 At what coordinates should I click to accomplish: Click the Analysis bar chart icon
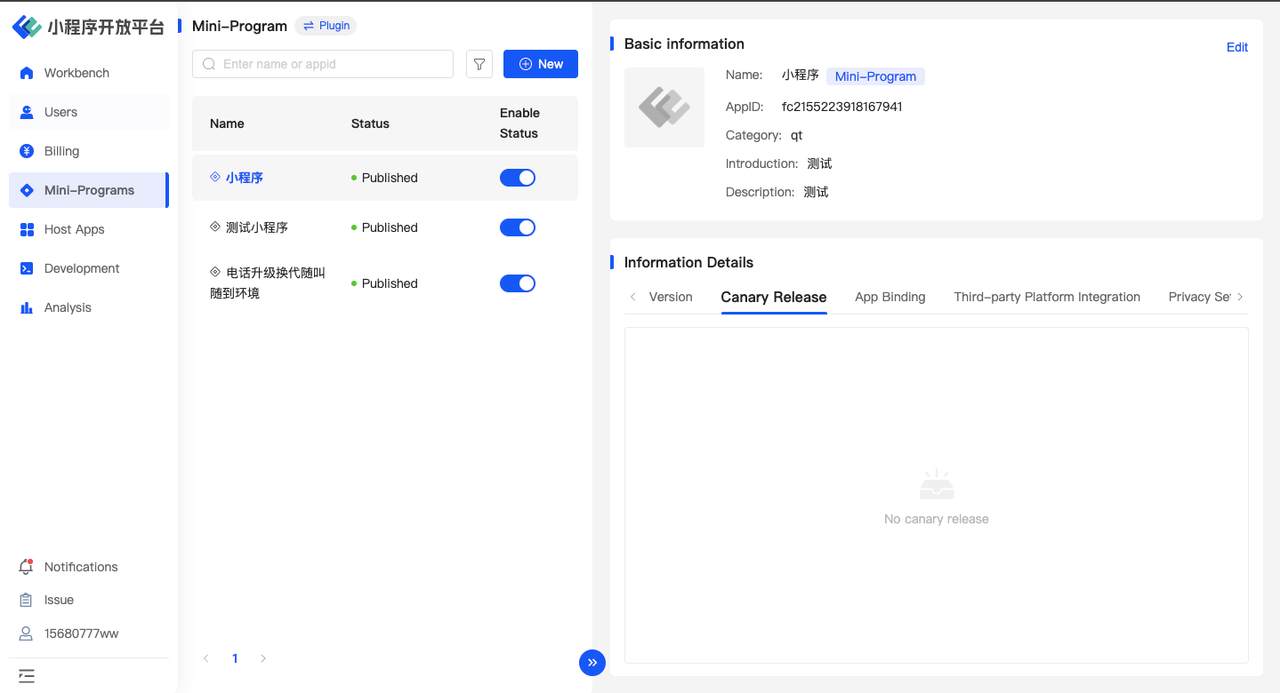26,308
